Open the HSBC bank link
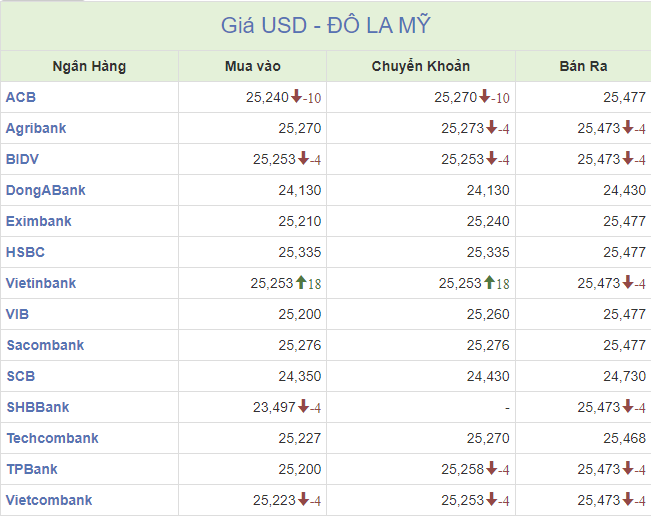The height and width of the screenshot is (516, 651). tap(25, 252)
